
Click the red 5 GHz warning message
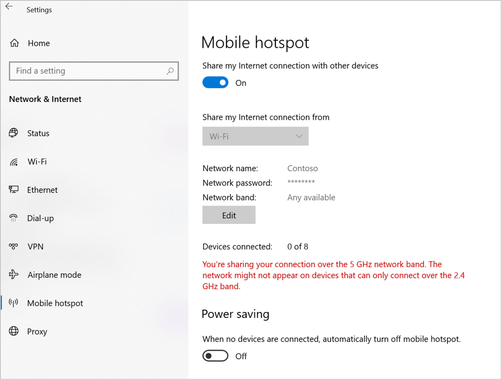pyautogui.click(x=333, y=275)
